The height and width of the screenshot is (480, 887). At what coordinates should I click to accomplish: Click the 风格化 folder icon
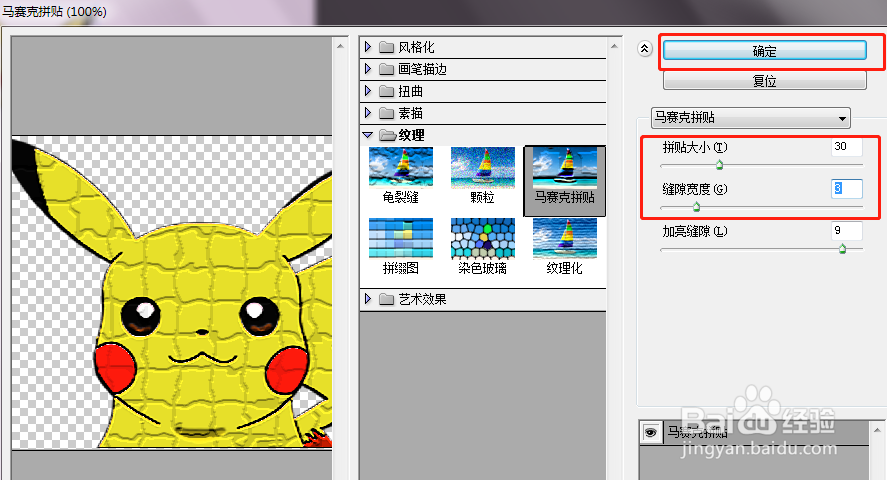(387, 47)
